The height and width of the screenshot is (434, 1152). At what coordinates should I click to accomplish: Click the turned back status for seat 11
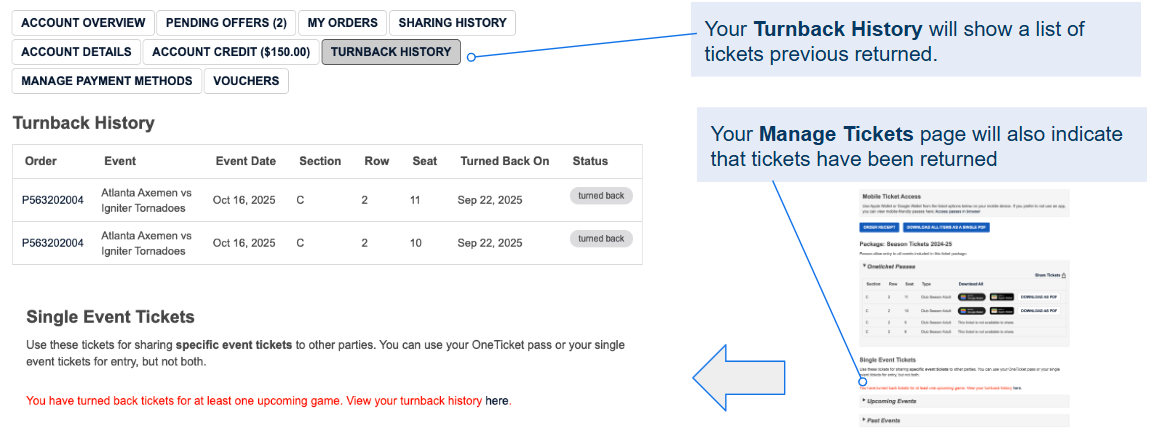[601, 196]
